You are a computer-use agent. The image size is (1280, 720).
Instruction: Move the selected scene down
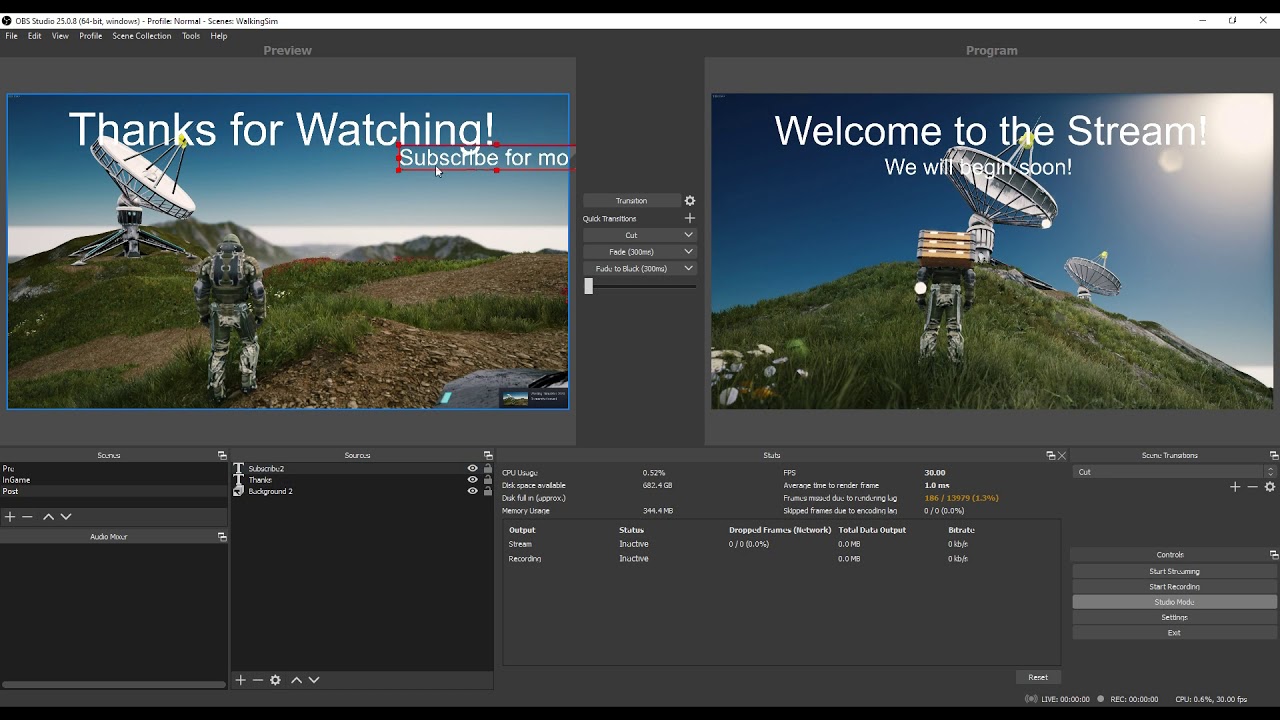[x=66, y=517]
